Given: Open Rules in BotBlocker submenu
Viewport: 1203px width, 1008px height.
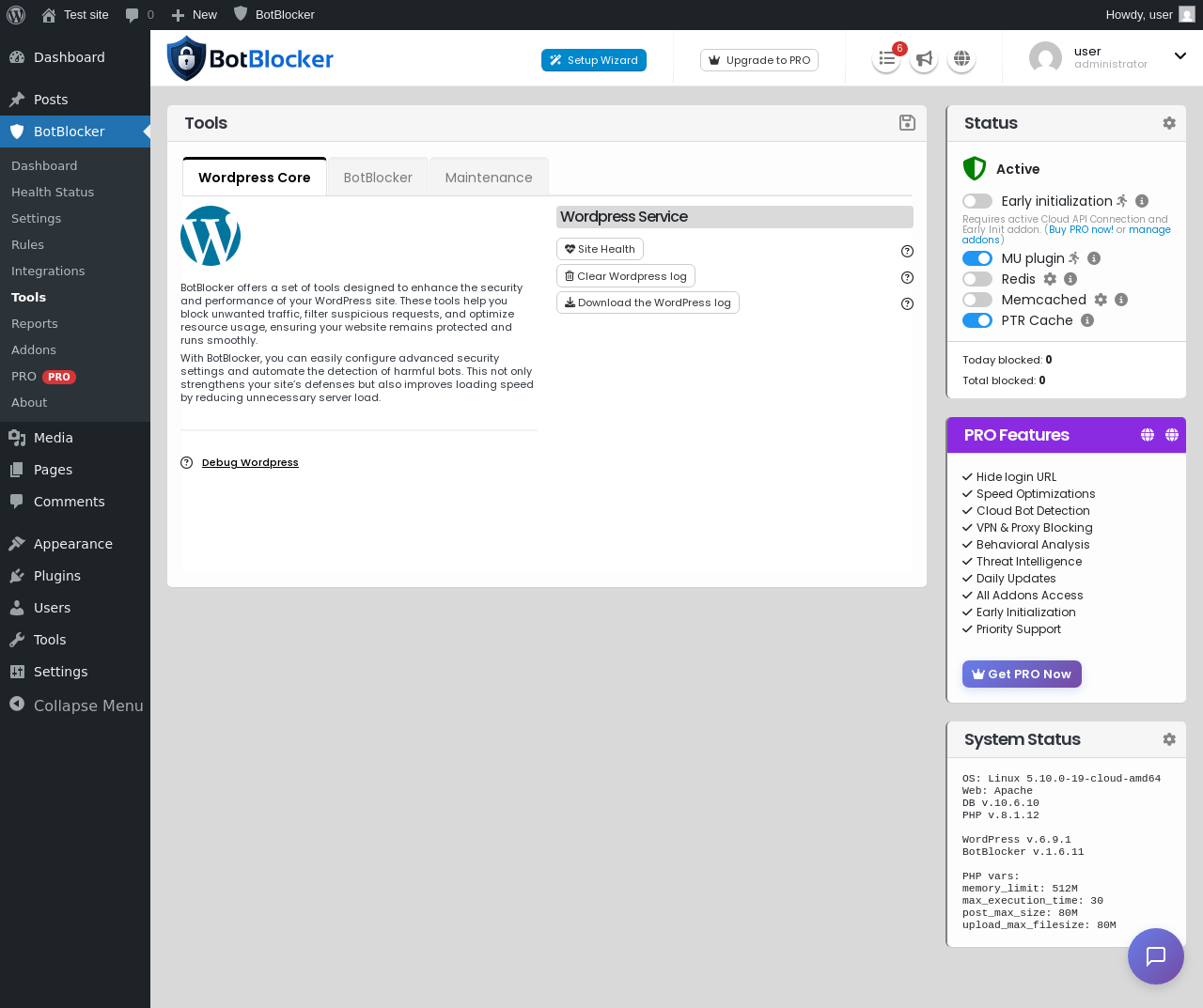Looking at the screenshot, I should coord(27,244).
